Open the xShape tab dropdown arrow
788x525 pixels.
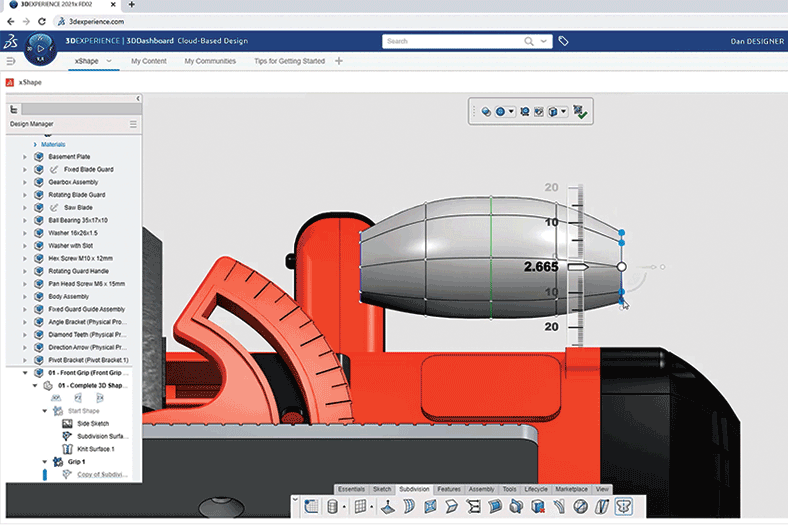point(109,61)
